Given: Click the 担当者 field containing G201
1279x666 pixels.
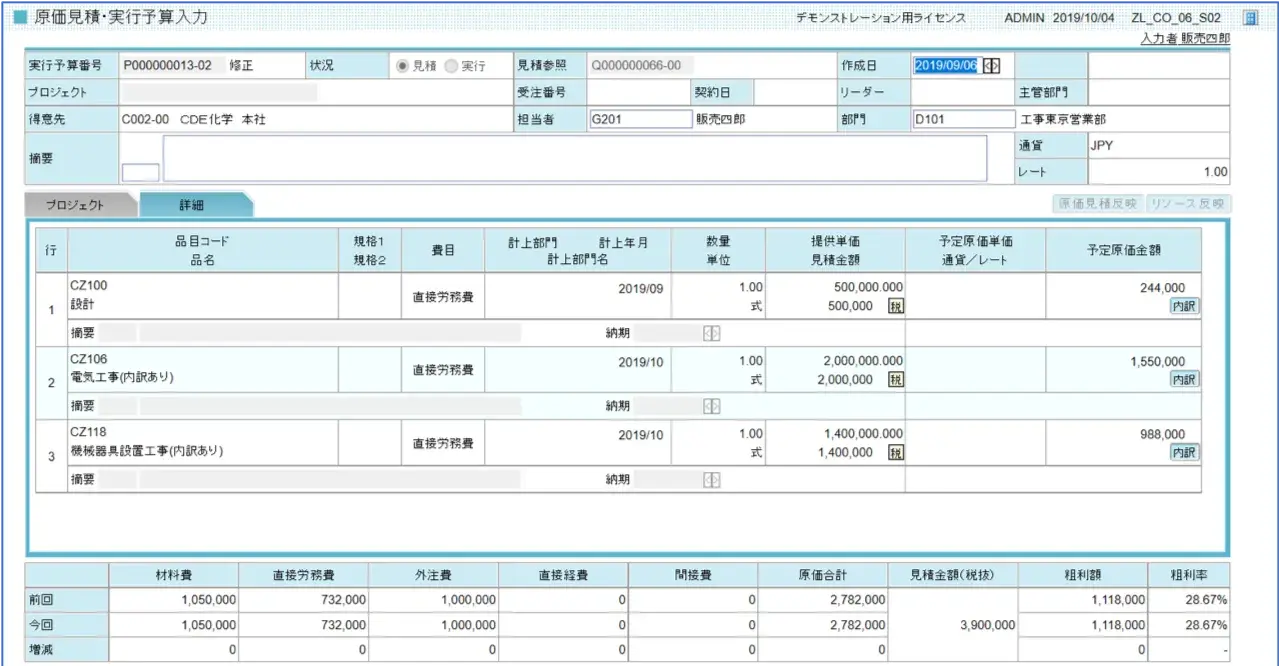Looking at the screenshot, I should coord(641,119).
